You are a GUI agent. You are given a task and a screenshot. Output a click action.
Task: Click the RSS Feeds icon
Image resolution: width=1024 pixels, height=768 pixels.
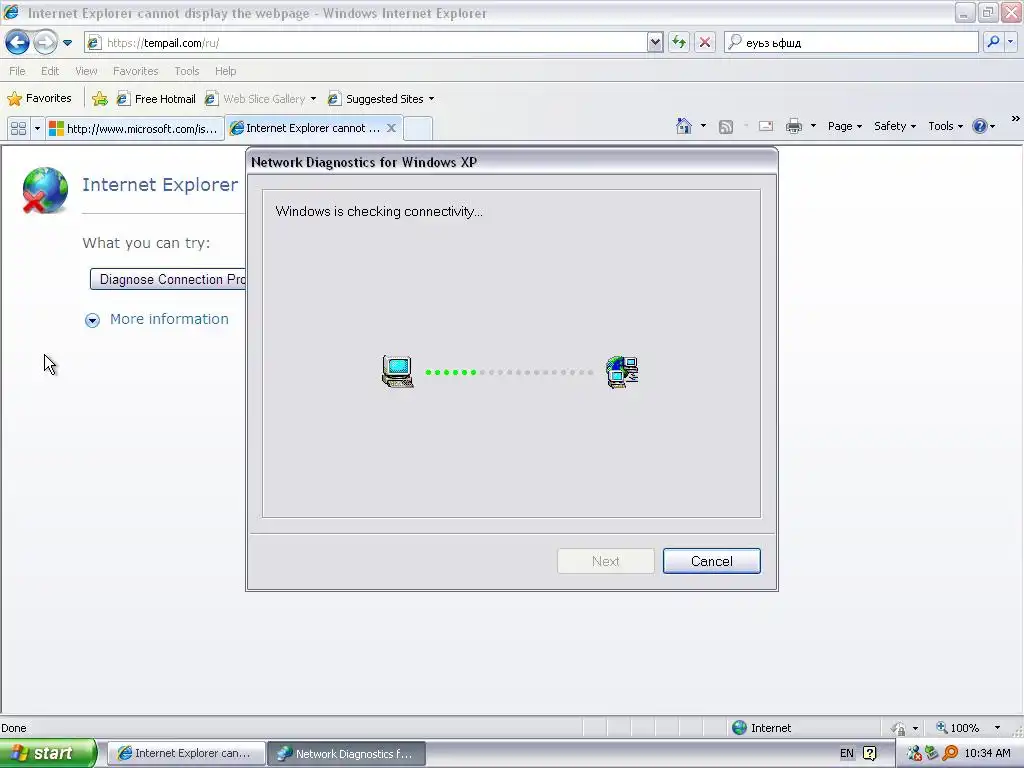coord(726,127)
